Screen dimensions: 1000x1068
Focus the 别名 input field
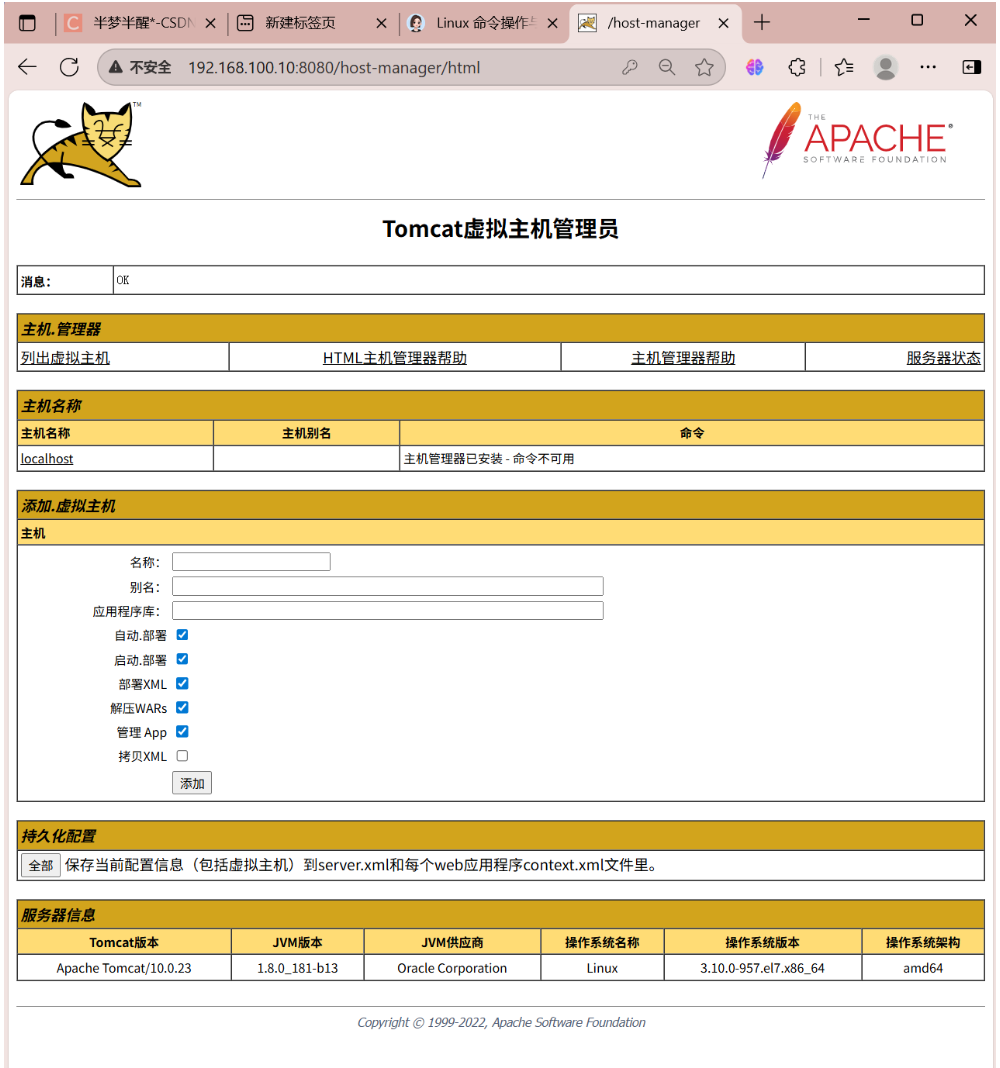pyautogui.click(x=388, y=586)
